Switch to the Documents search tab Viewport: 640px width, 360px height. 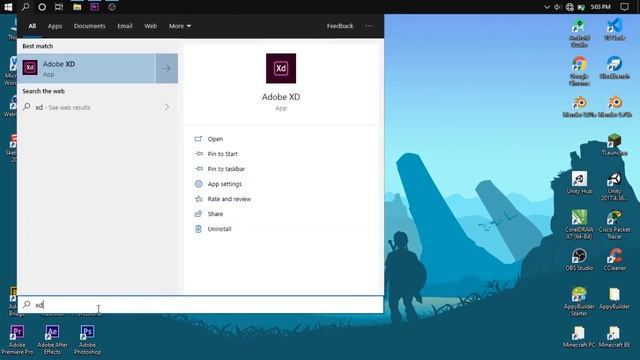(89, 26)
